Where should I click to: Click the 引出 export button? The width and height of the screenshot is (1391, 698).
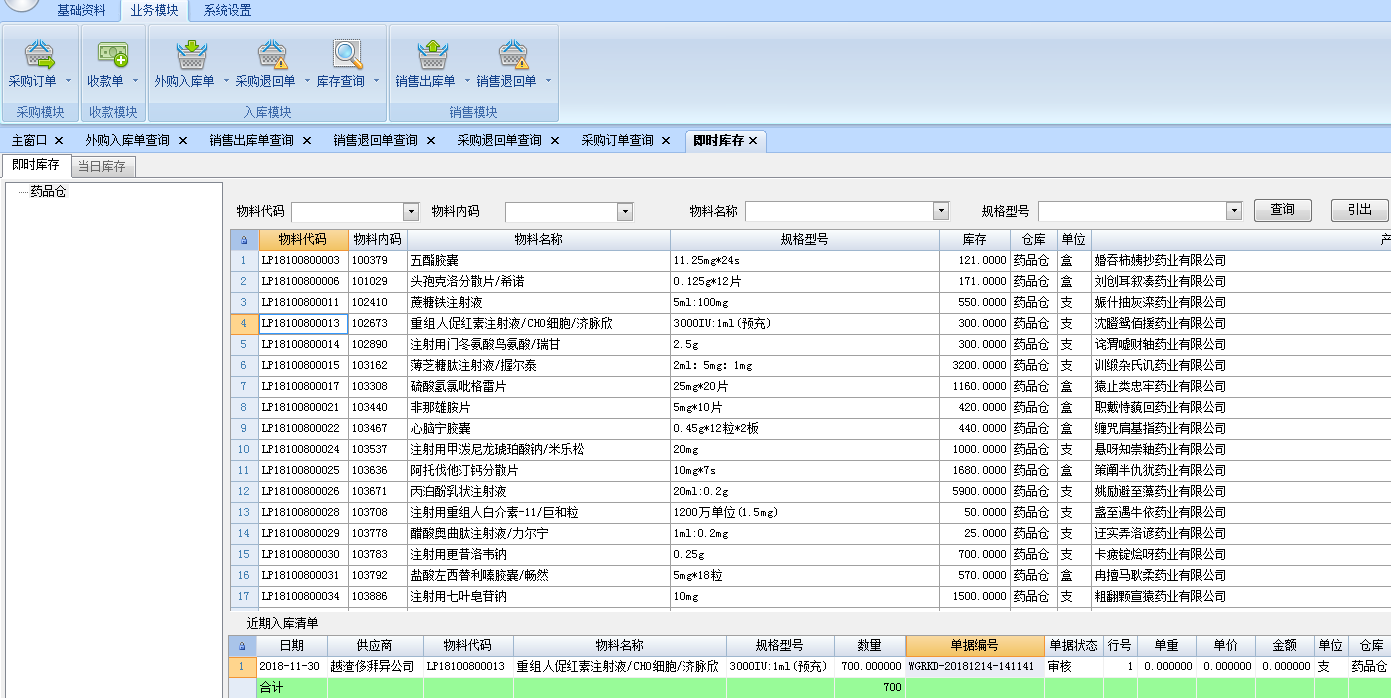1360,210
